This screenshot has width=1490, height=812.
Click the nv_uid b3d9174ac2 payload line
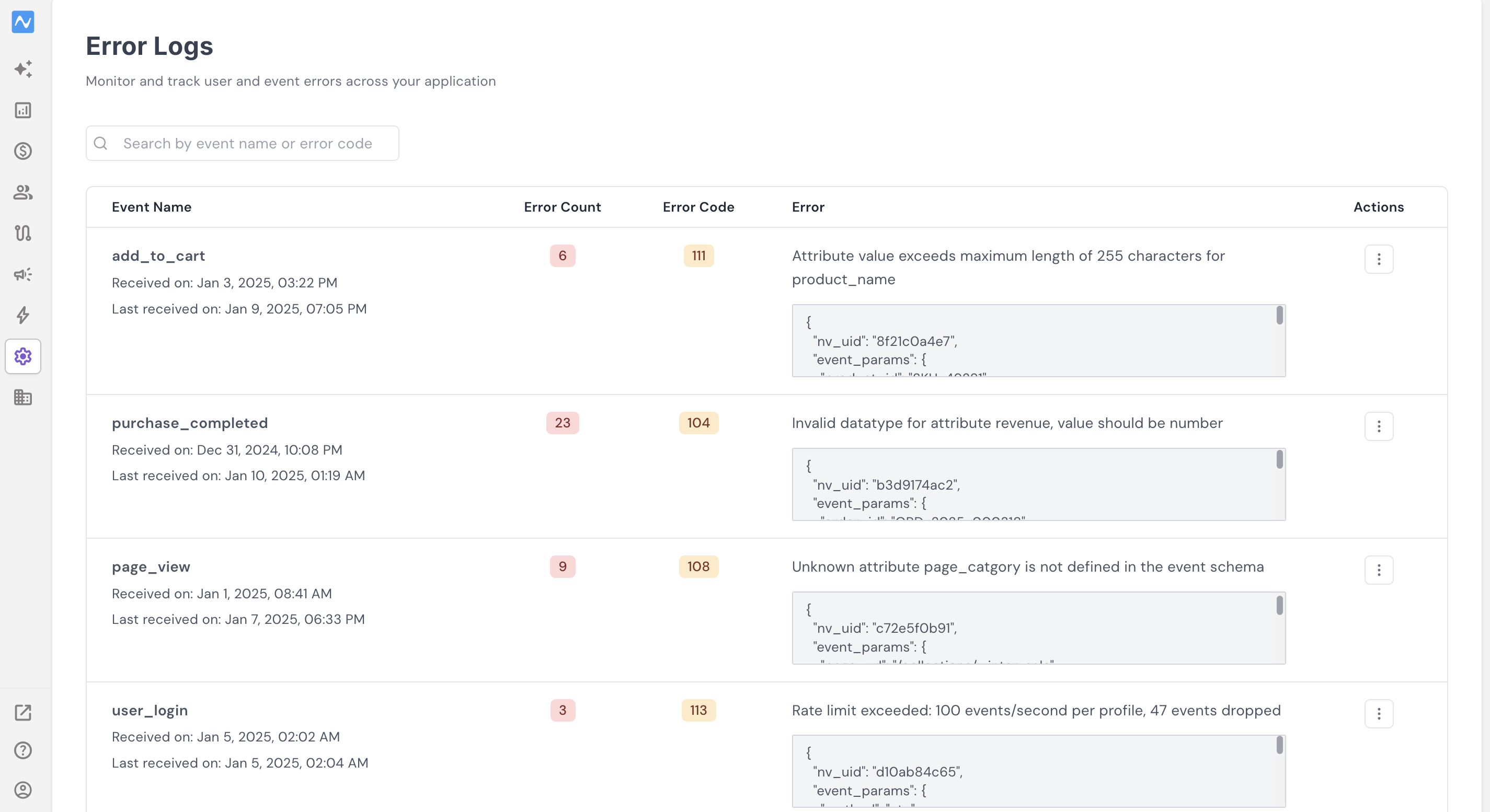coord(886,485)
